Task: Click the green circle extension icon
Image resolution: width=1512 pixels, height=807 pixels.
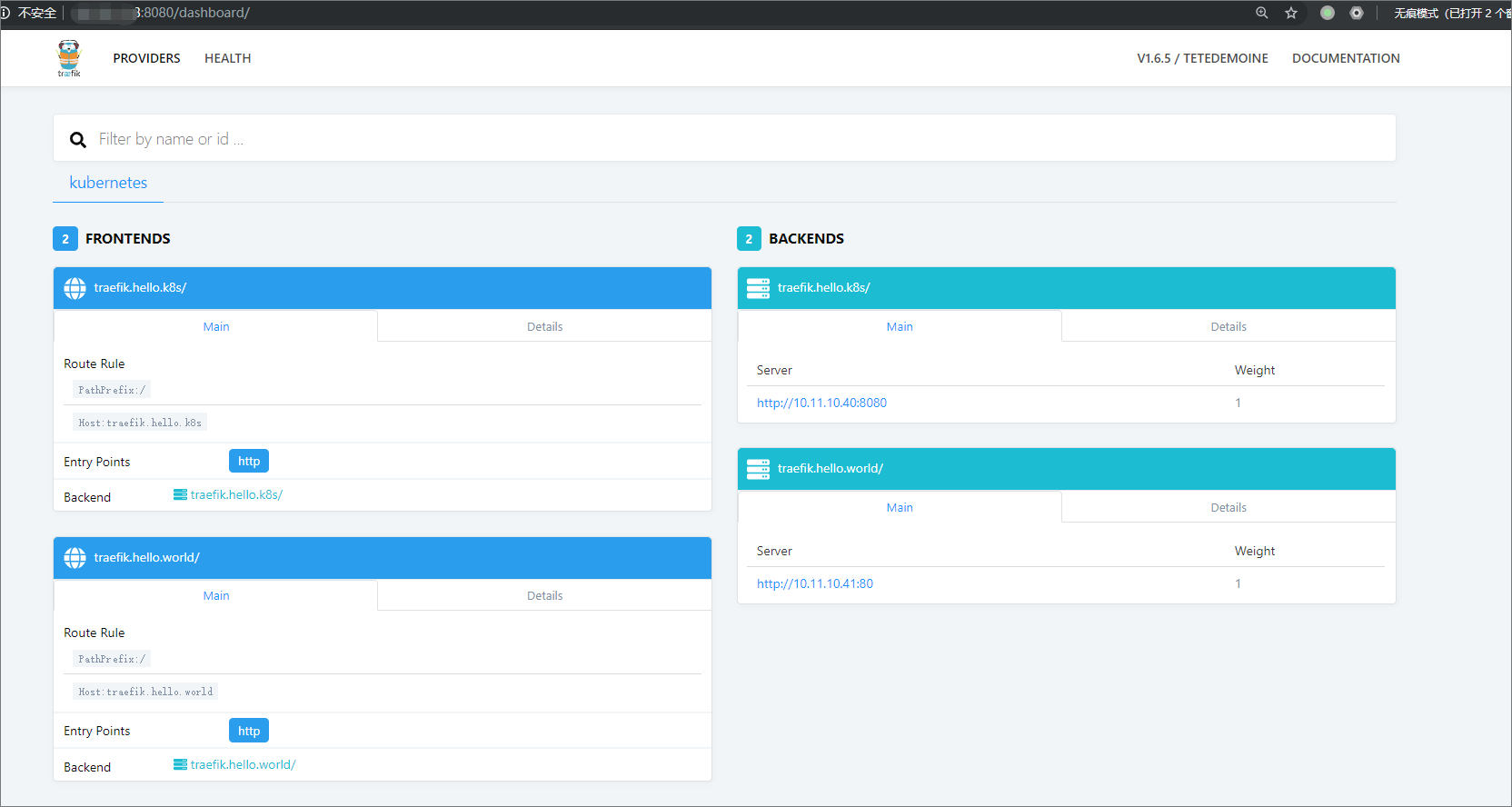Action: [1328, 13]
